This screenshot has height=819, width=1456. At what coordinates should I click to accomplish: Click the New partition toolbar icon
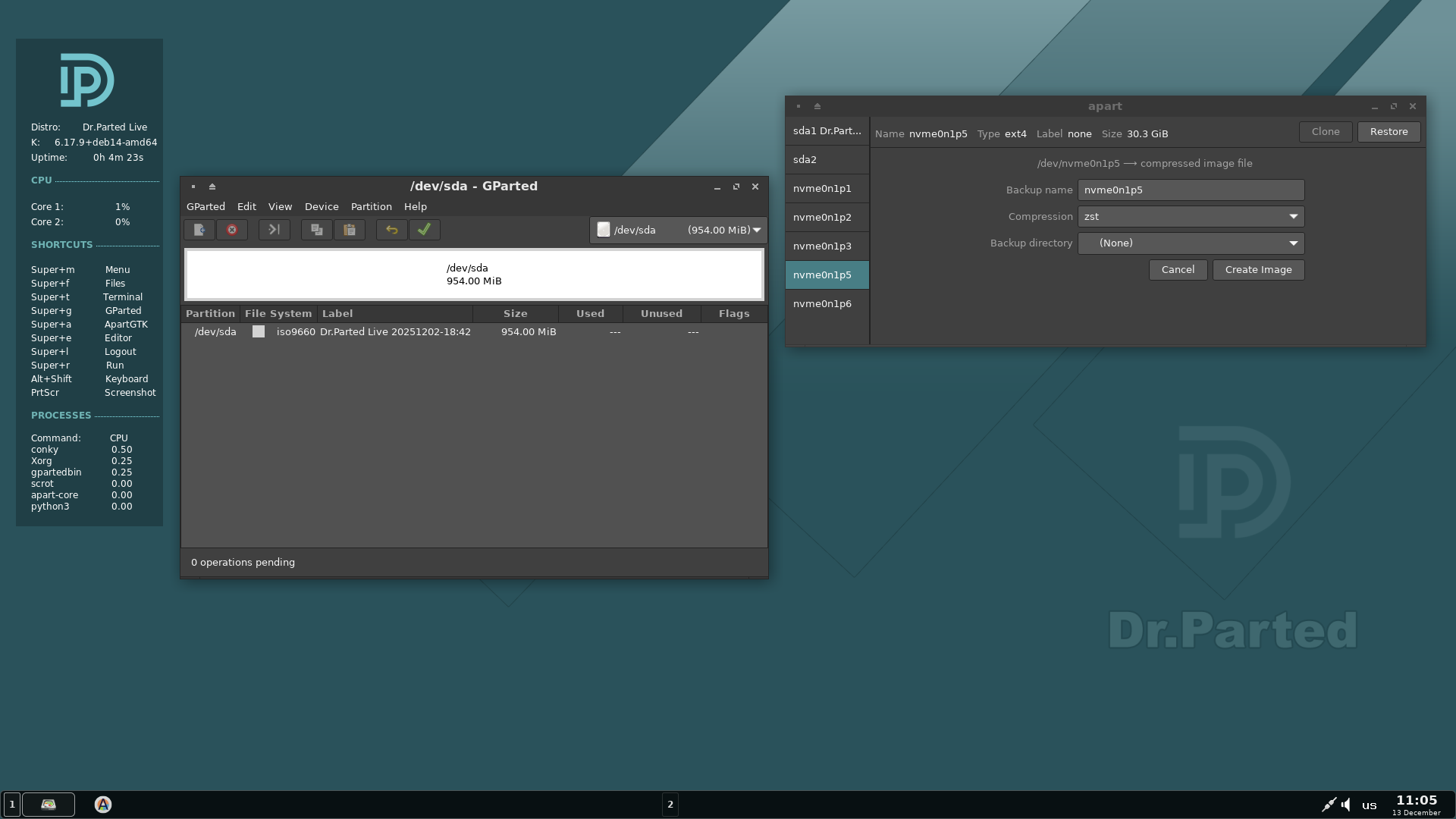tap(199, 230)
